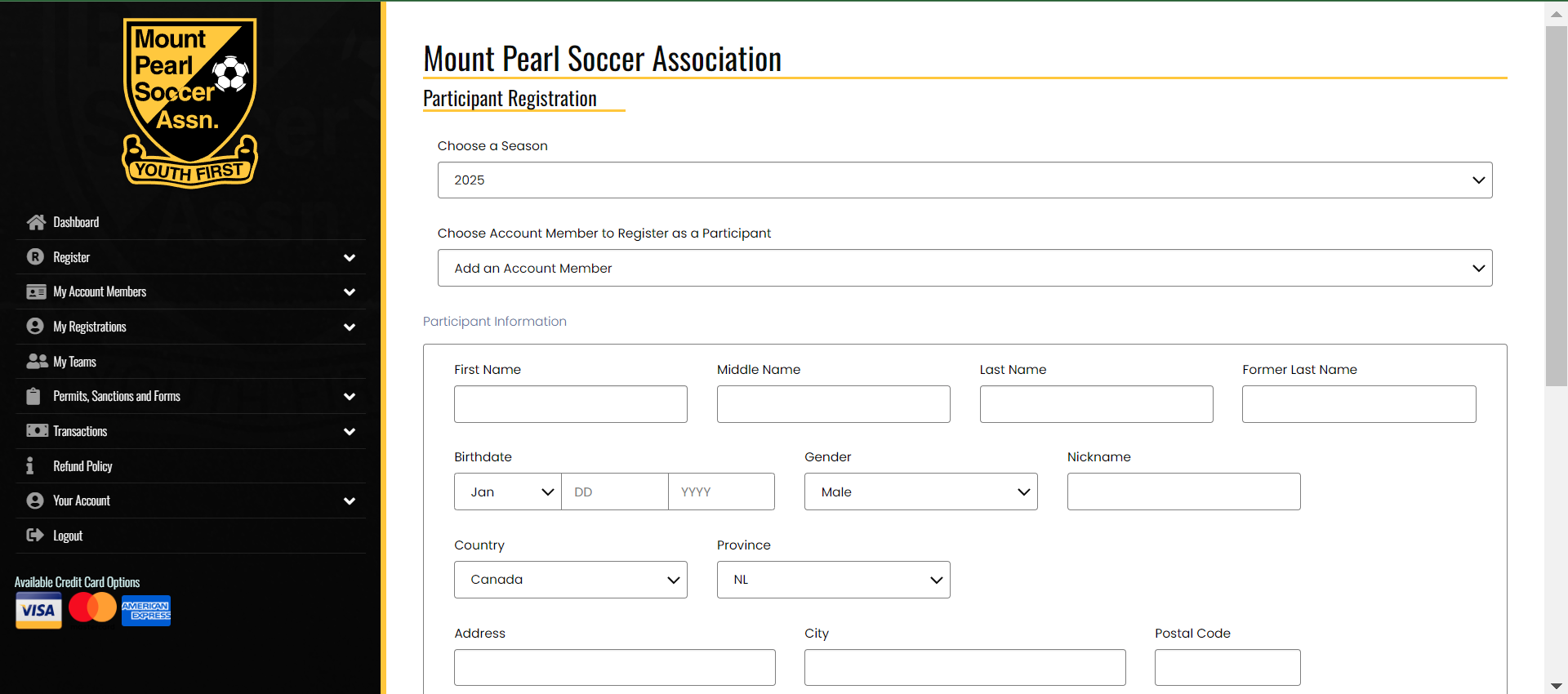Open the birthdate month dropdown
The height and width of the screenshot is (694, 1568).
(508, 492)
